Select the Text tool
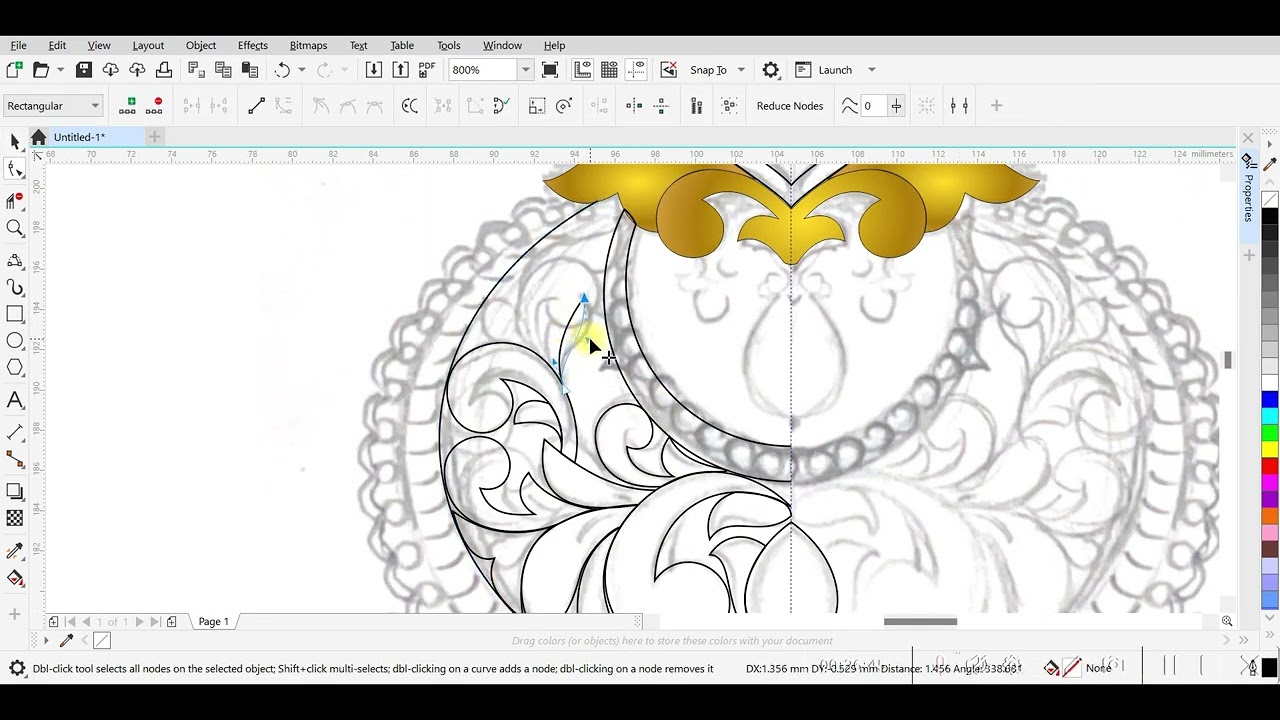1280x720 pixels. tap(15, 400)
